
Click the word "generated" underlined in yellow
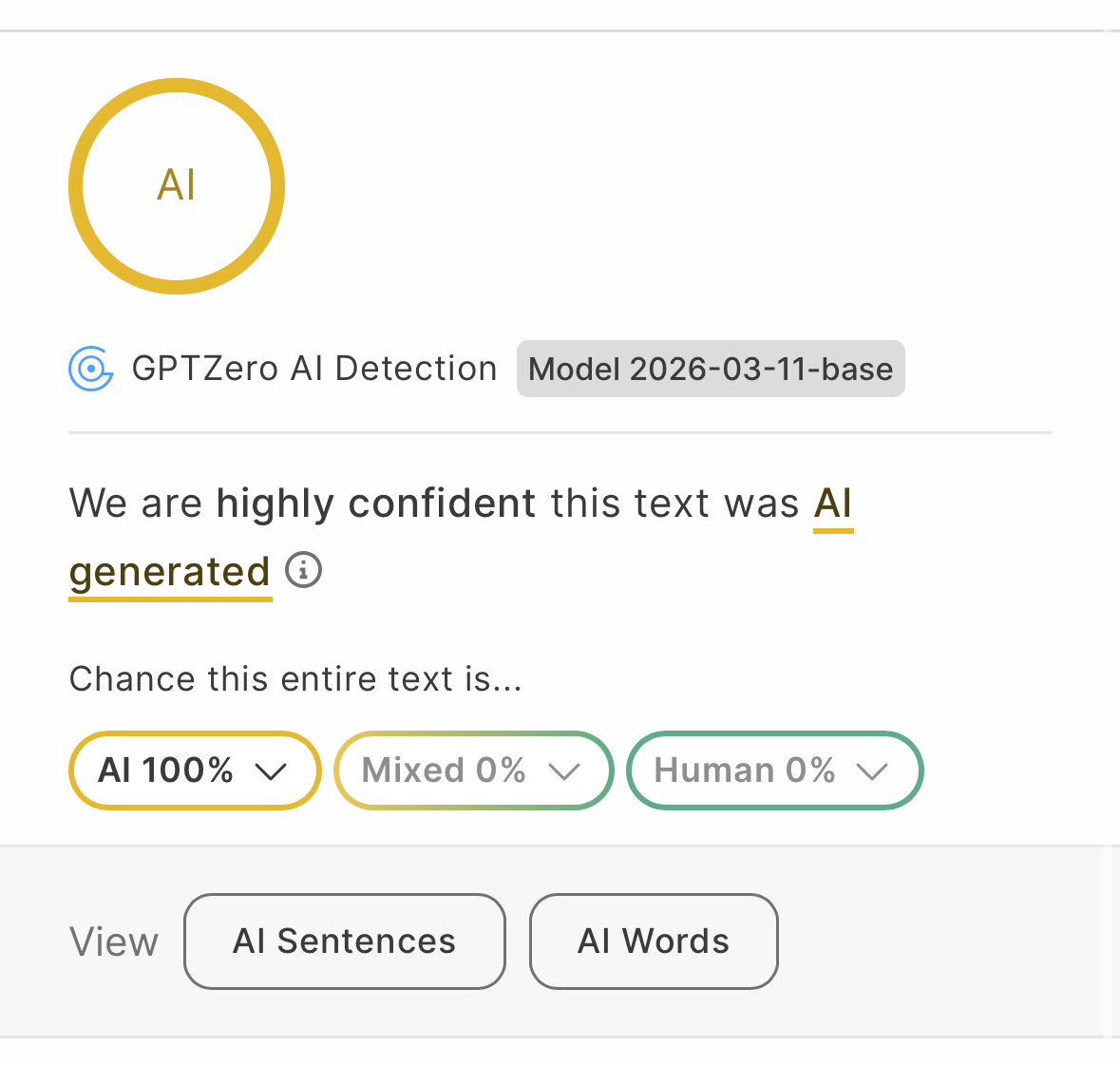tap(170, 572)
